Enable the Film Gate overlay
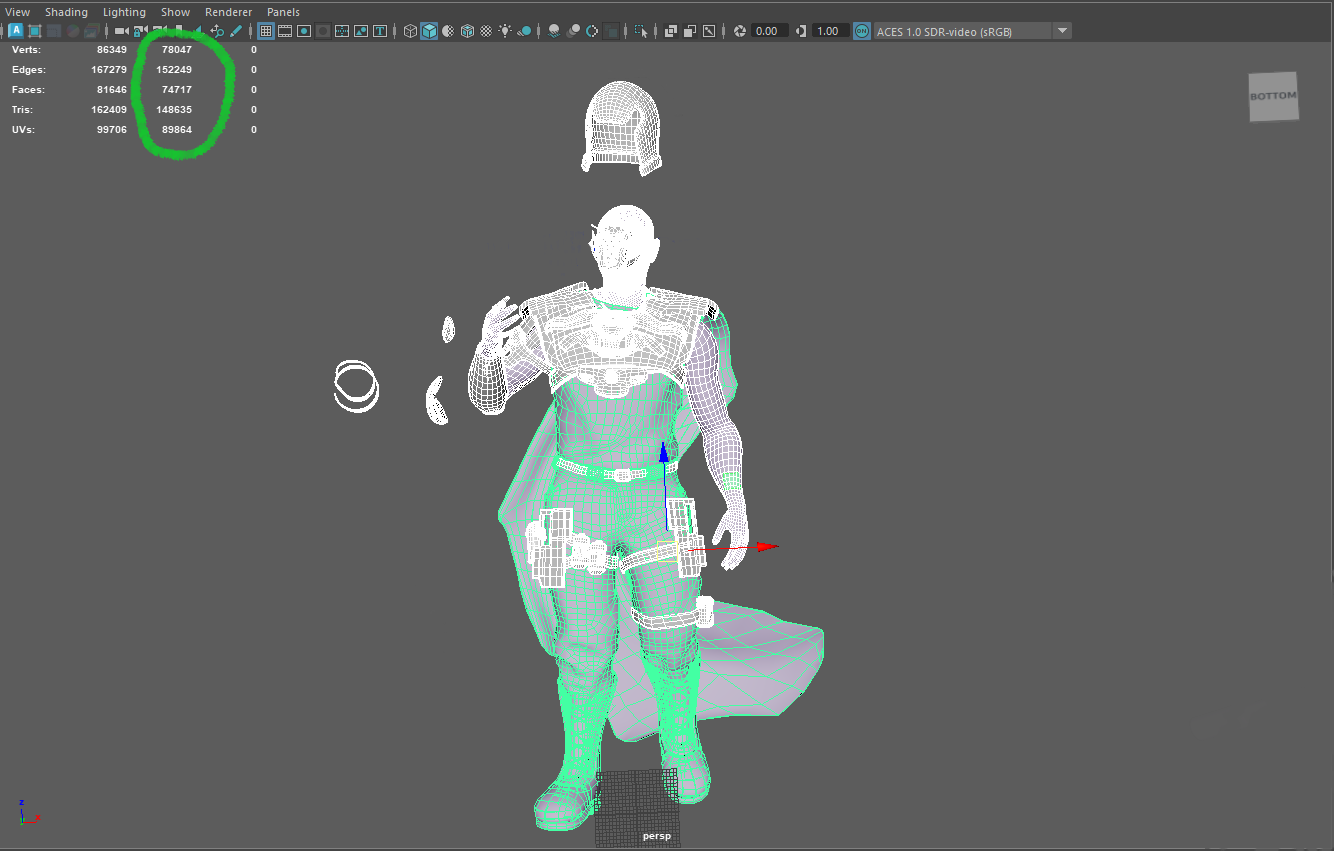 click(285, 31)
